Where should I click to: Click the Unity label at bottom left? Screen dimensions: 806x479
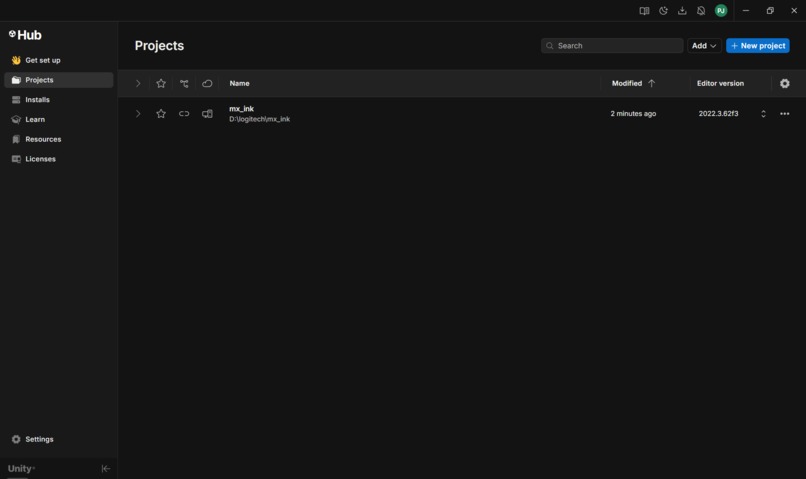[21, 468]
